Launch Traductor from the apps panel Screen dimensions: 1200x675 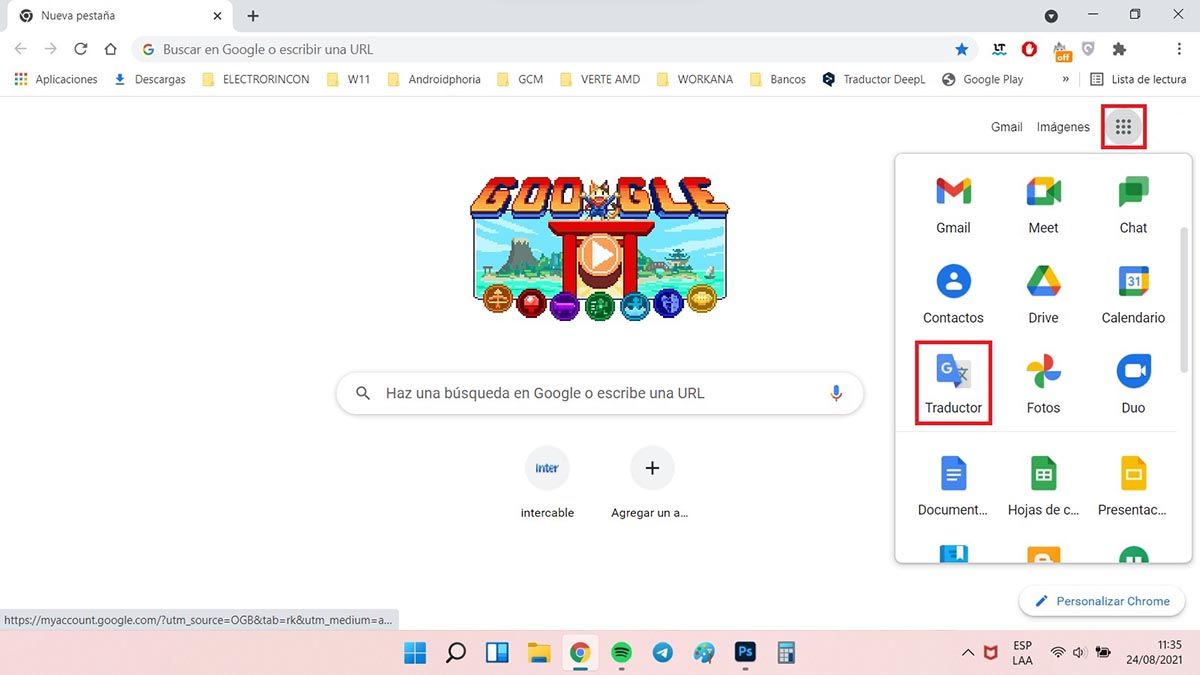(x=953, y=384)
